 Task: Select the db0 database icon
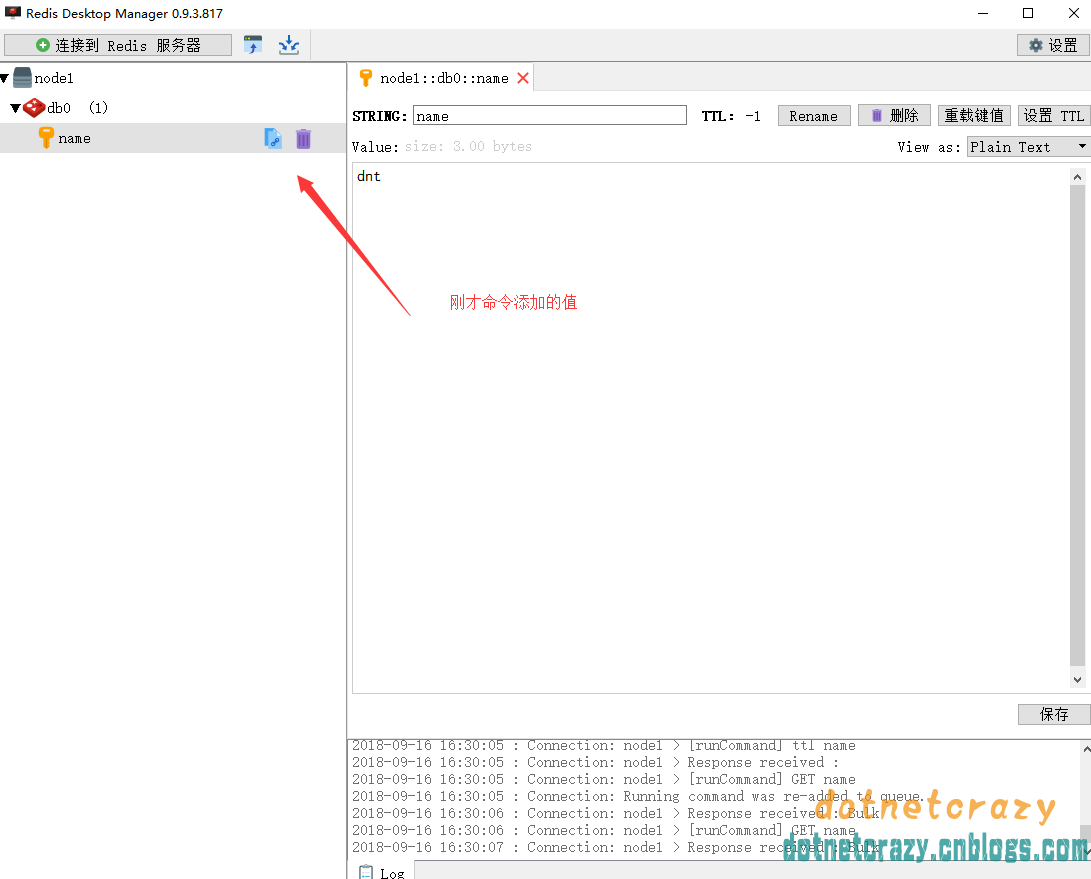pyautogui.click(x=33, y=108)
